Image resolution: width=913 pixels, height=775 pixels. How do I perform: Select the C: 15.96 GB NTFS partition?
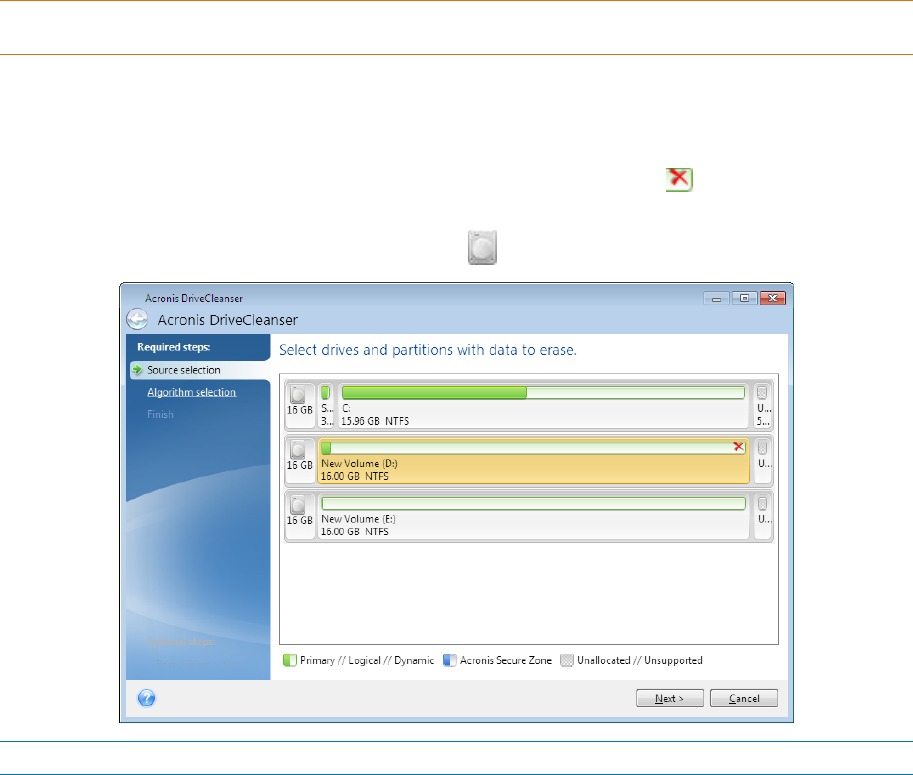pos(543,405)
